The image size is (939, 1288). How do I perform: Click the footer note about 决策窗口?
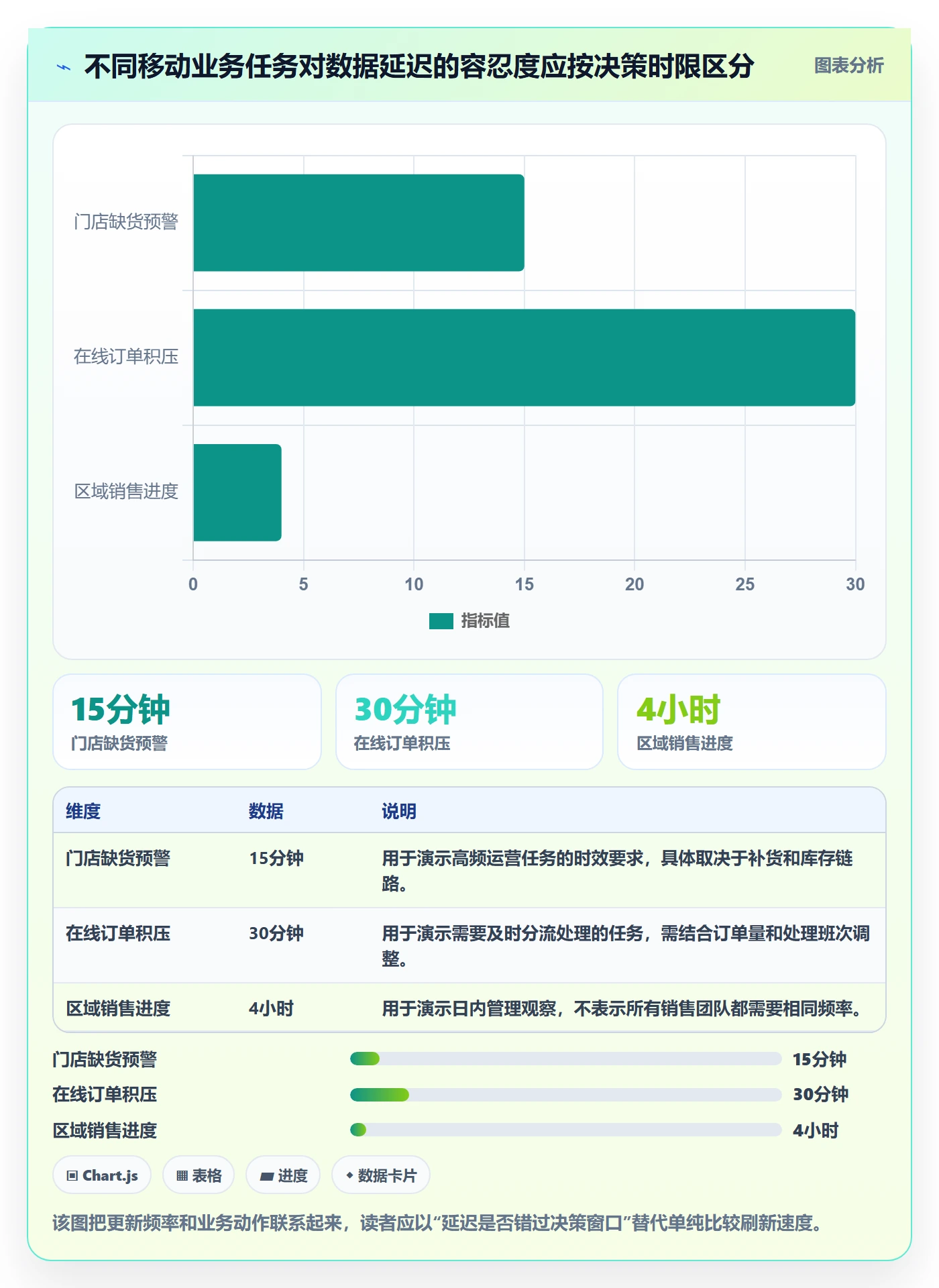(x=439, y=1223)
